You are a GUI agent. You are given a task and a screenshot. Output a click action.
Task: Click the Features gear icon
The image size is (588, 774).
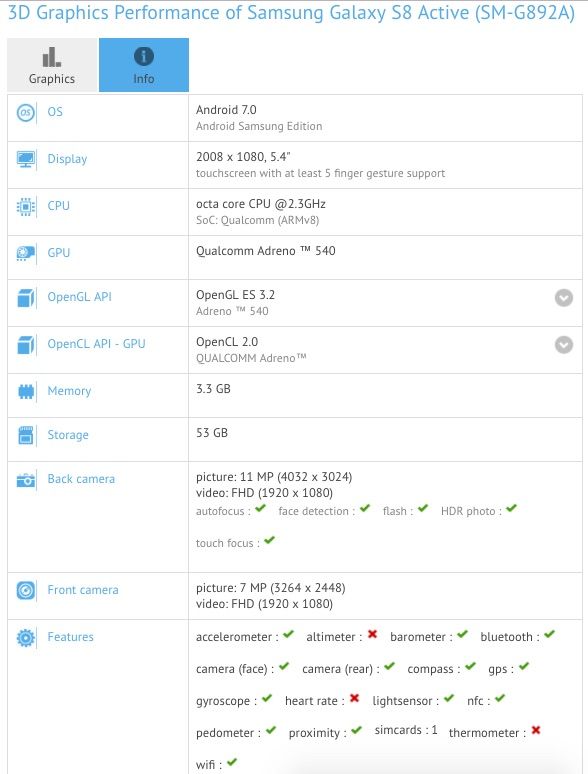[x=26, y=637]
